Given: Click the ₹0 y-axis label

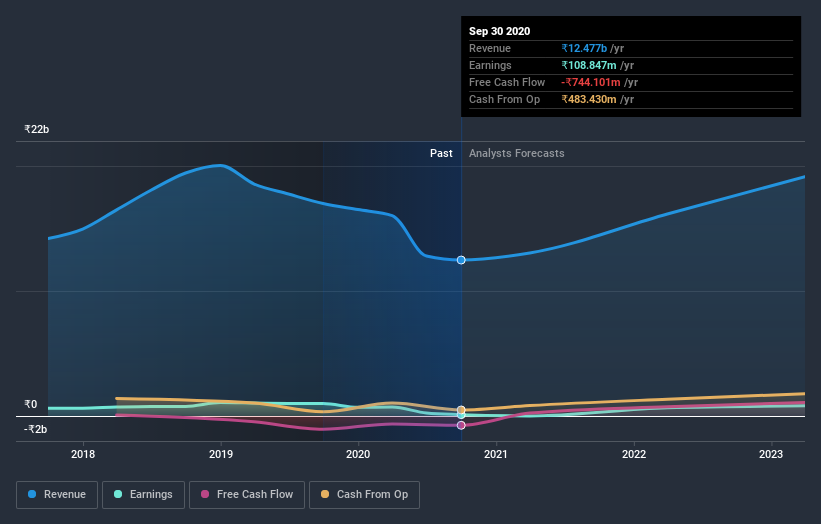Looking at the screenshot, I should (x=31, y=404).
